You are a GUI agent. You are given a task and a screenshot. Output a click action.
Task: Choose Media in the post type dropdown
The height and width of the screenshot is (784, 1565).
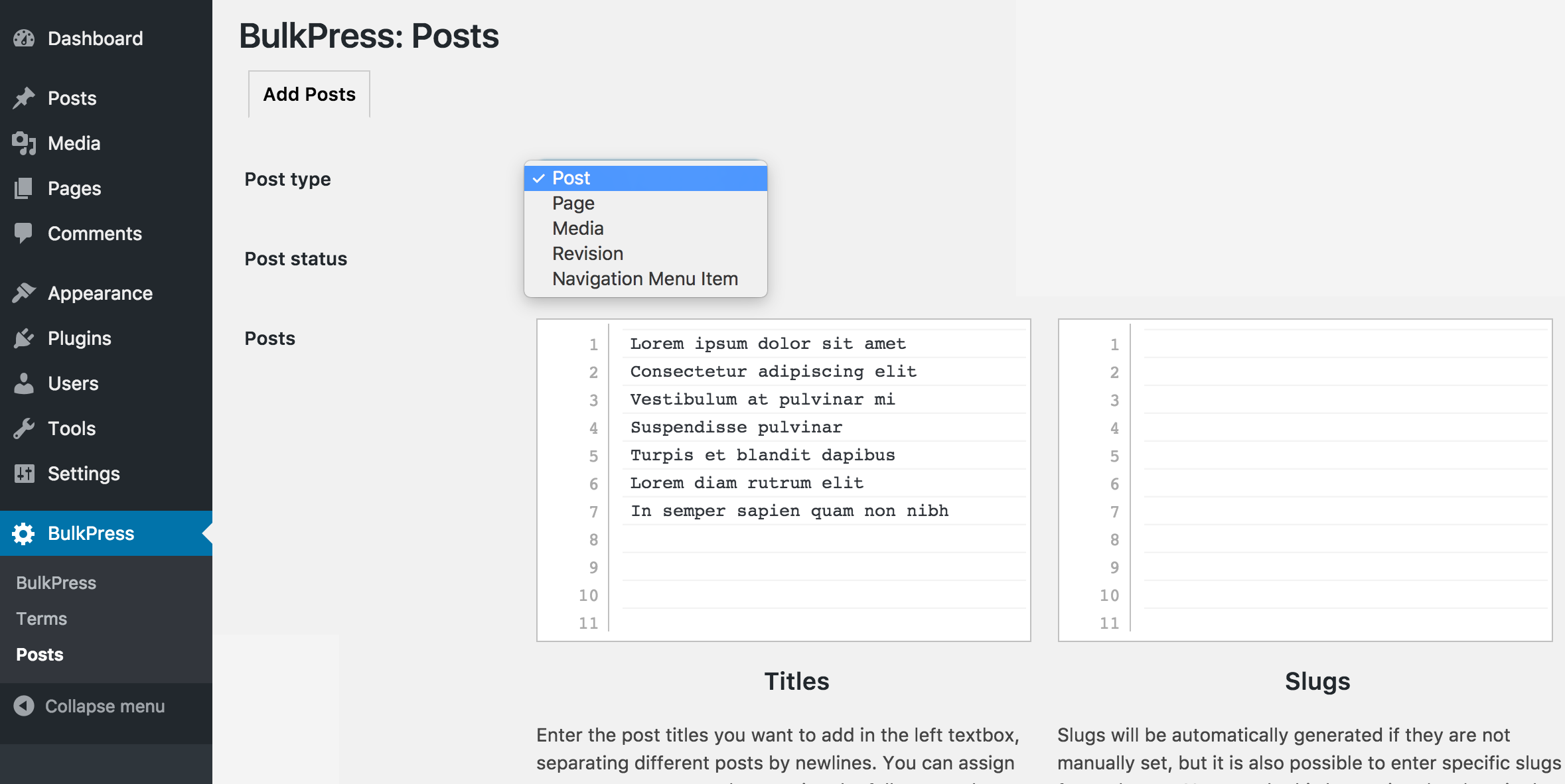pyautogui.click(x=646, y=228)
